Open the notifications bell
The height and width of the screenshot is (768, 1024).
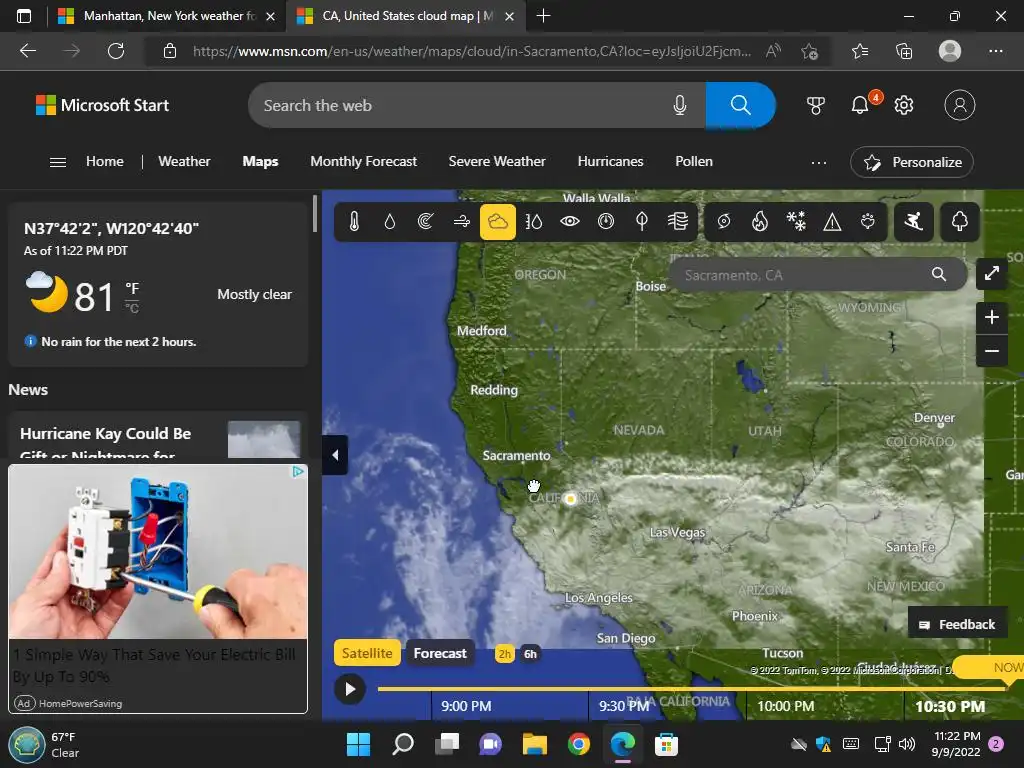(861, 105)
